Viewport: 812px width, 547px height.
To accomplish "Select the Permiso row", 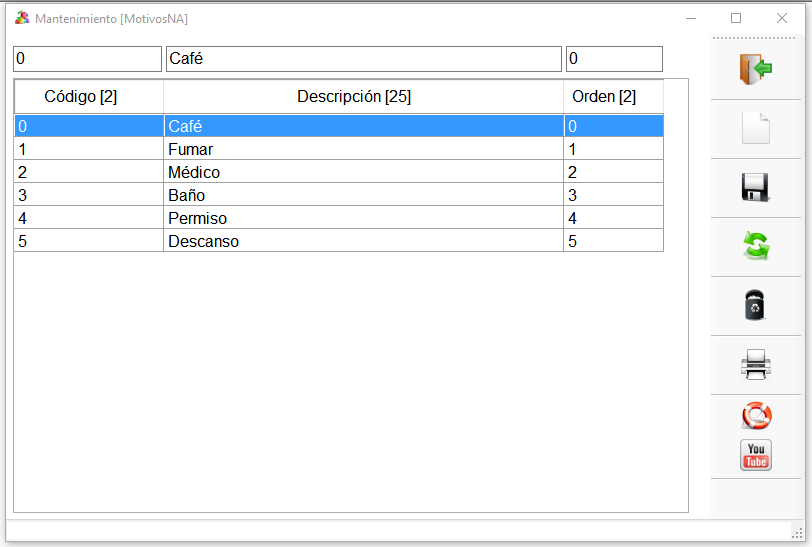I will point(339,218).
